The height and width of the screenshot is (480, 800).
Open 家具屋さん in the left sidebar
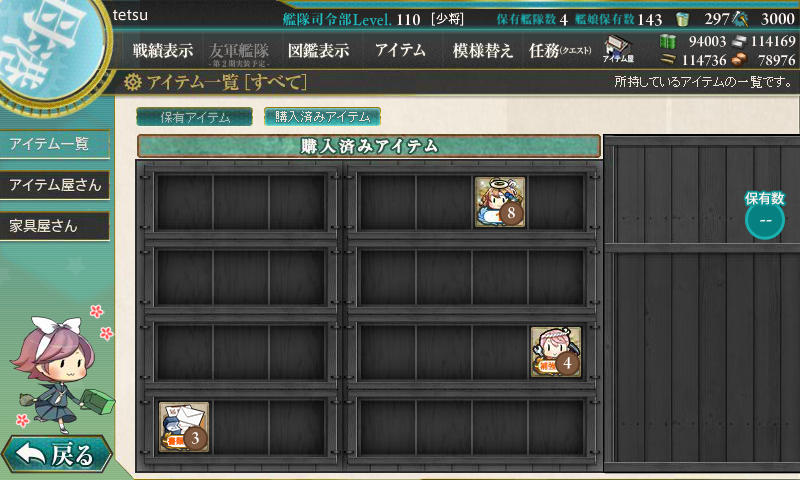click(55, 226)
